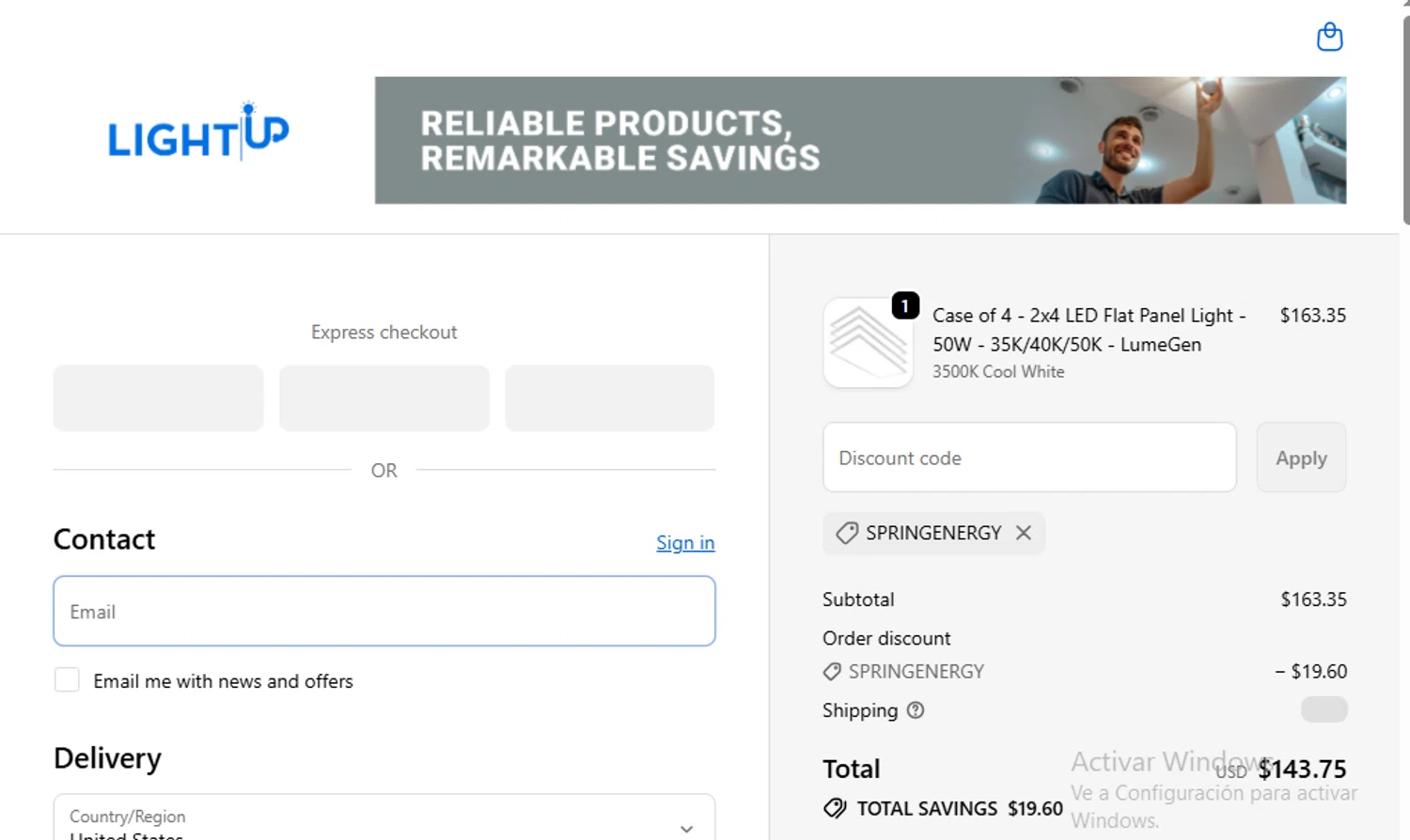The height and width of the screenshot is (840, 1410).
Task: Click the Sign in link
Action: (x=685, y=542)
